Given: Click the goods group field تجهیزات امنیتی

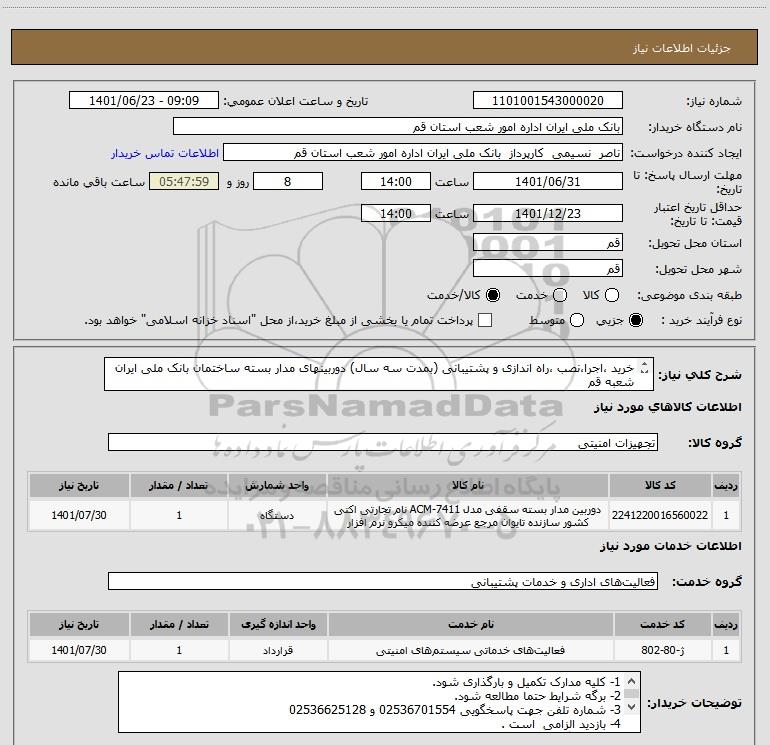Looking at the screenshot, I should point(383,442).
